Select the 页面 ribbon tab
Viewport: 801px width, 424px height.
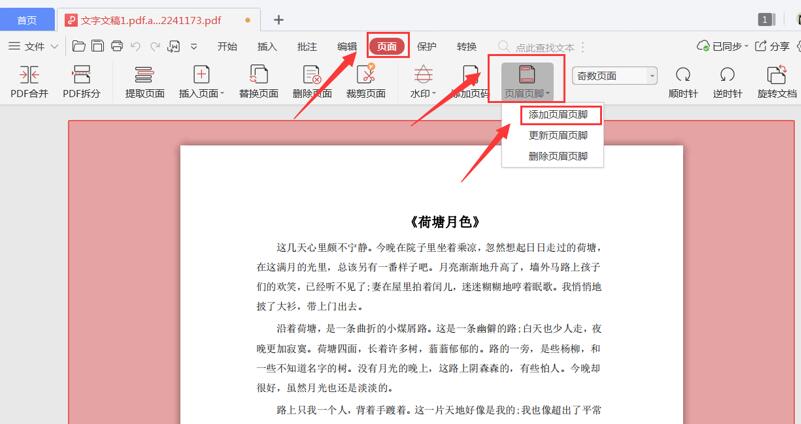click(387, 46)
